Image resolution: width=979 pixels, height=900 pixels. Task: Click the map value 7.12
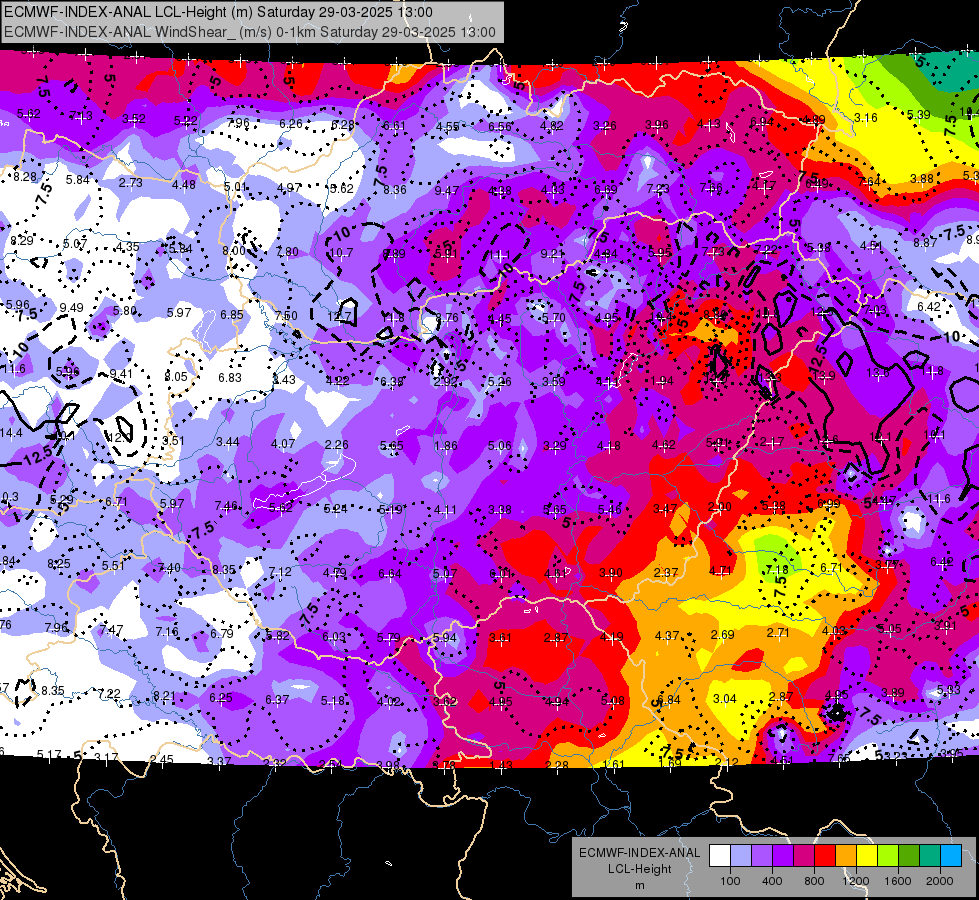click(x=280, y=571)
